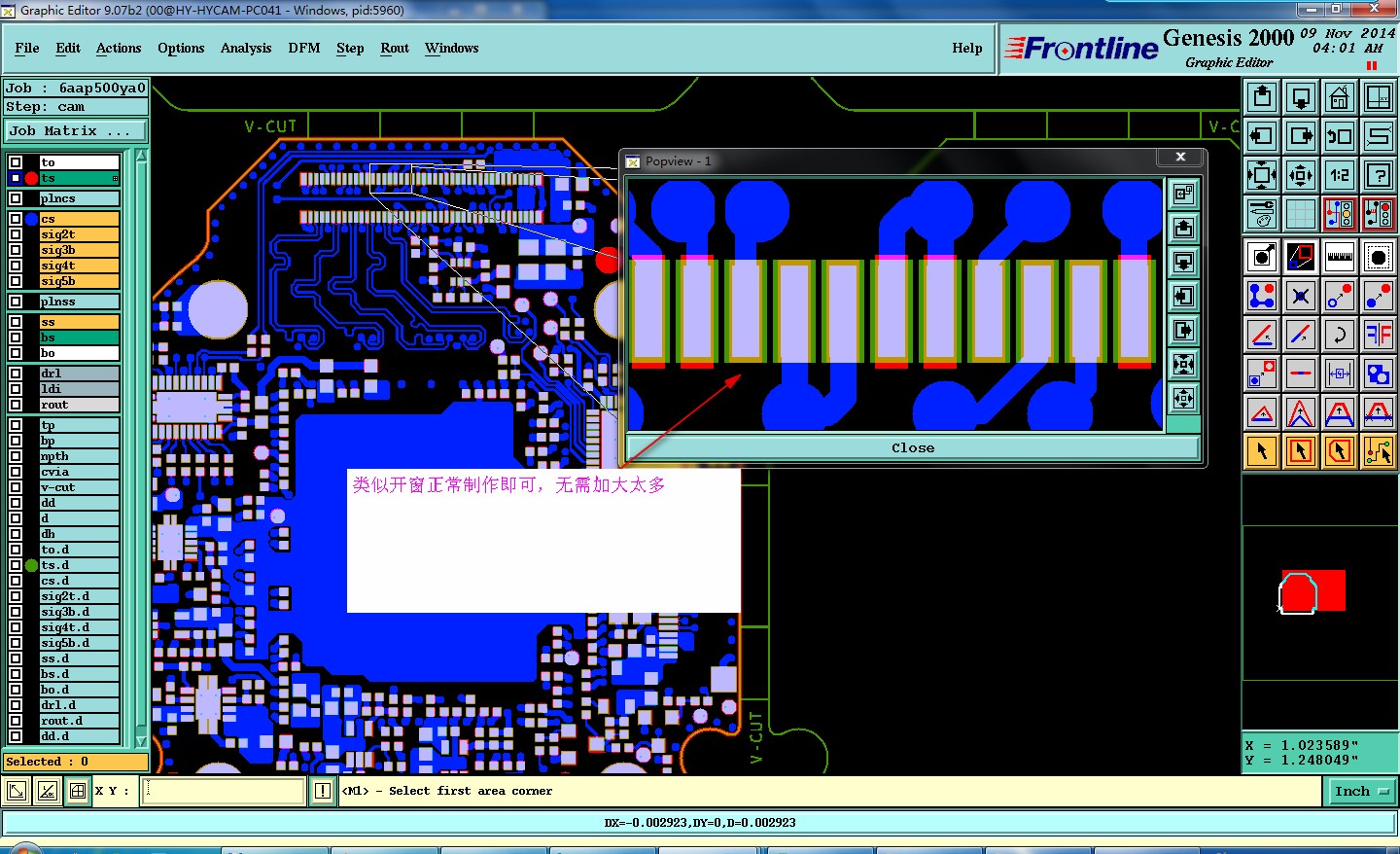Select the net selection arrow tool
Viewport: 1400px width, 854px height.
[x=1379, y=451]
